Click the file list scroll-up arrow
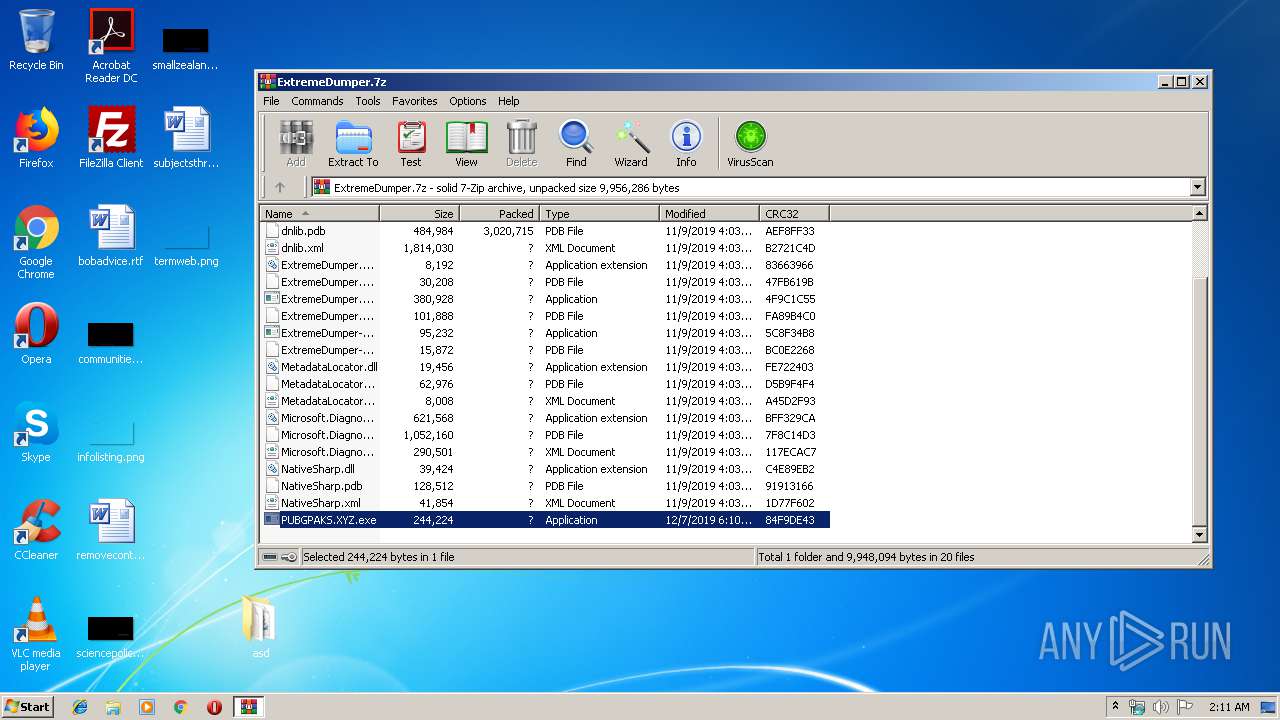The height and width of the screenshot is (720, 1280). pyautogui.click(x=1200, y=213)
